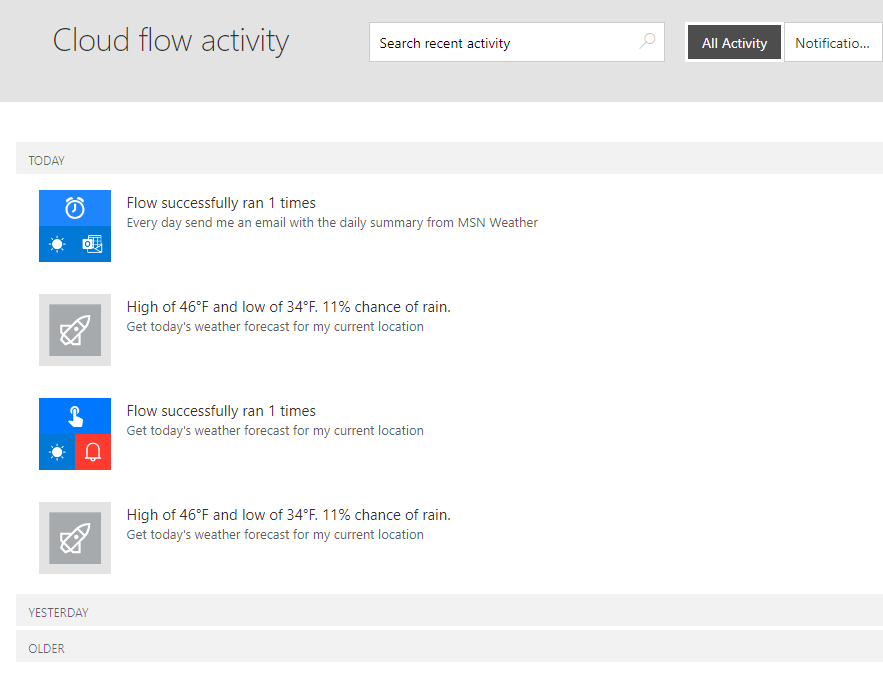
Task: Open the daily summary email flow link
Action: (333, 222)
